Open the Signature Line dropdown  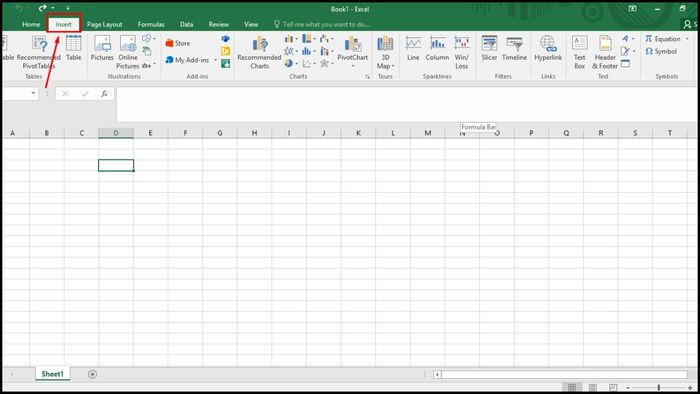point(628,51)
